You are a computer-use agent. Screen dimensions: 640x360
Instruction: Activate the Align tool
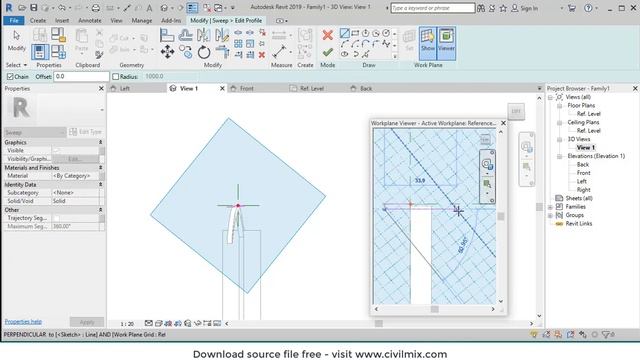tap(167, 35)
